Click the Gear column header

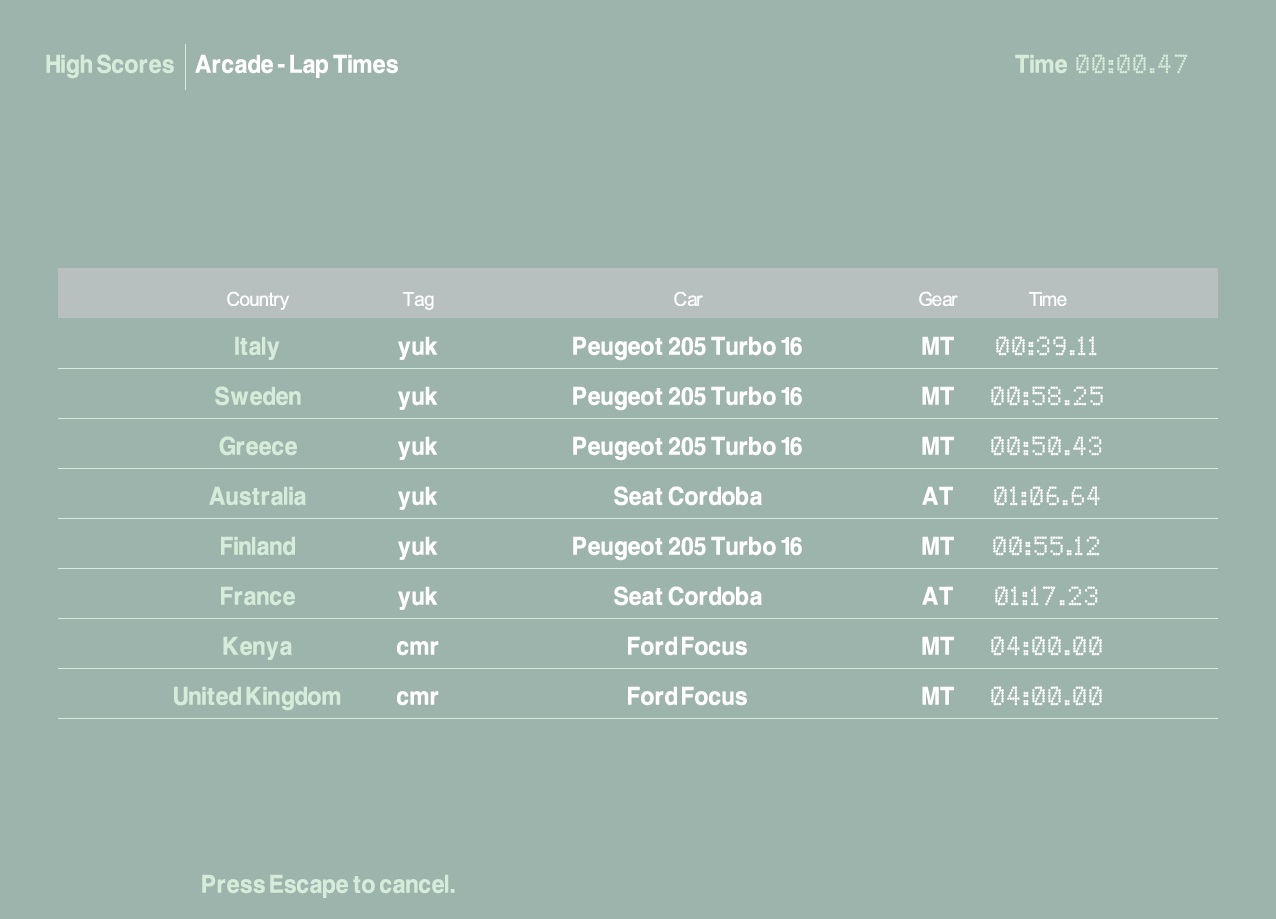tap(937, 299)
